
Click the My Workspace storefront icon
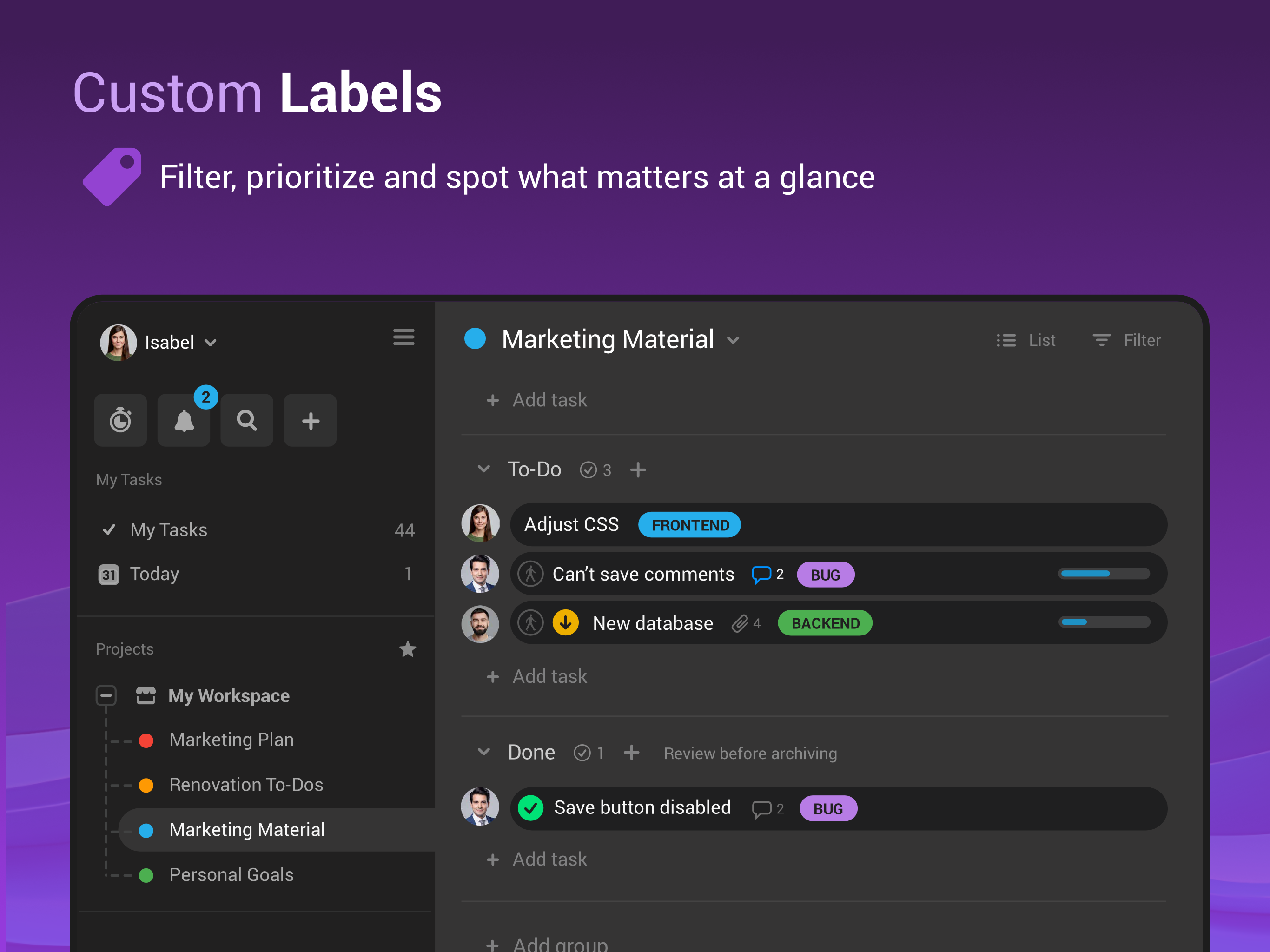(x=146, y=695)
